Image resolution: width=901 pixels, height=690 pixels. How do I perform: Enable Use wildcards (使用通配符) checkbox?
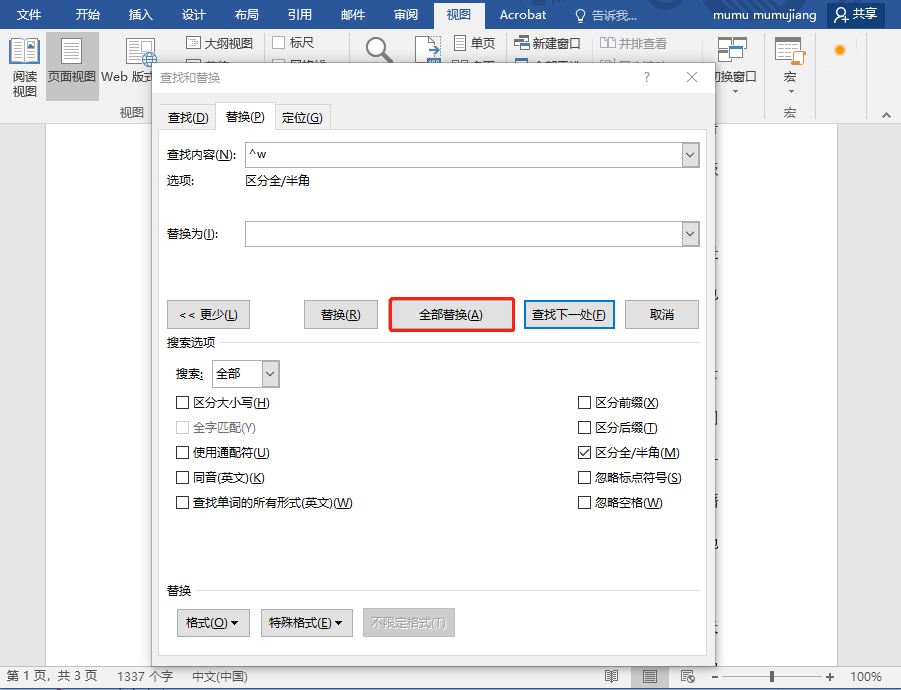pos(182,453)
